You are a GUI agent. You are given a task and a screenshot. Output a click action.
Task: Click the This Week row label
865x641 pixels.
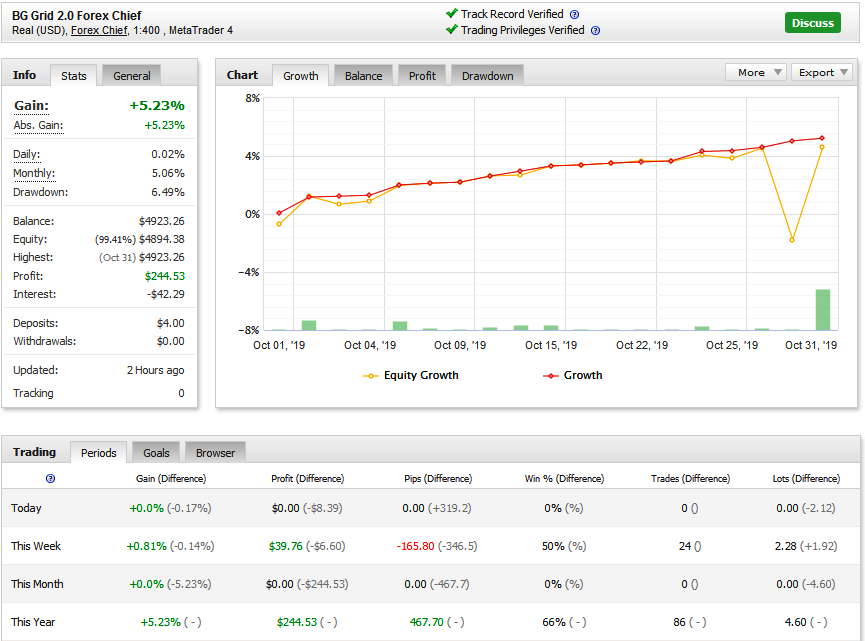point(36,546)
